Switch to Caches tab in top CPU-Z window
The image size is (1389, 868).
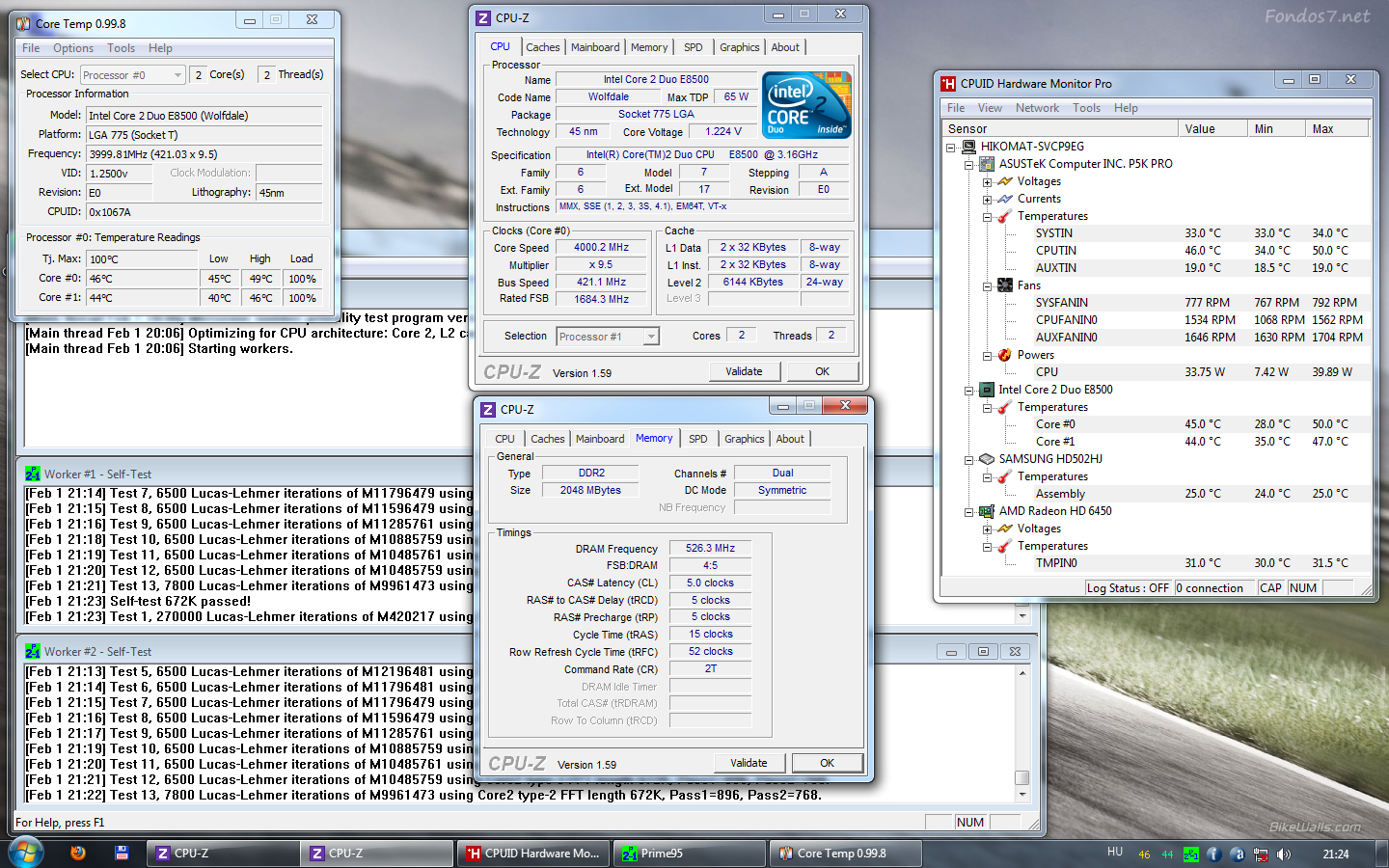point(542,47)
